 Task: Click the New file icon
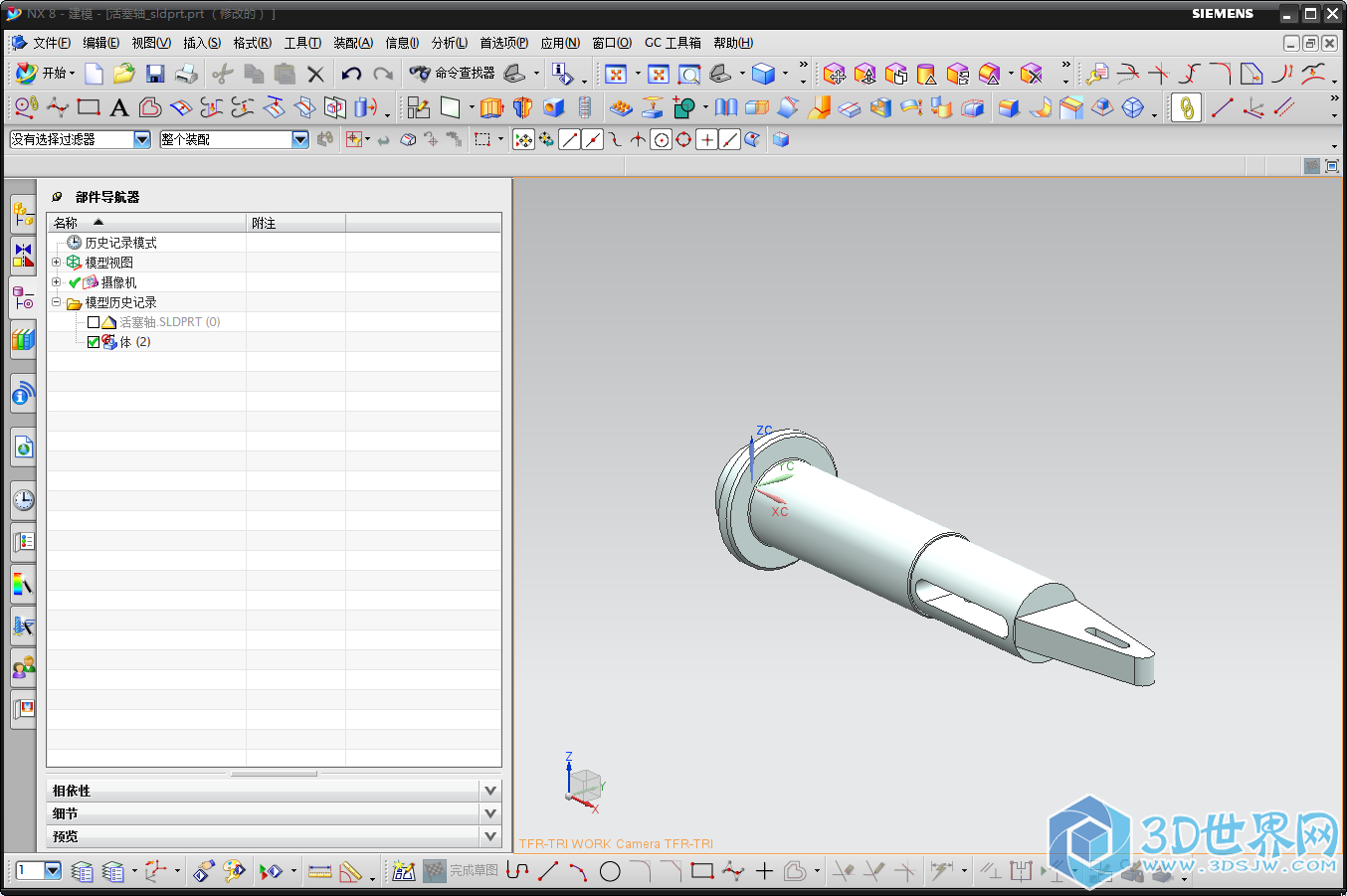point(94,74)
